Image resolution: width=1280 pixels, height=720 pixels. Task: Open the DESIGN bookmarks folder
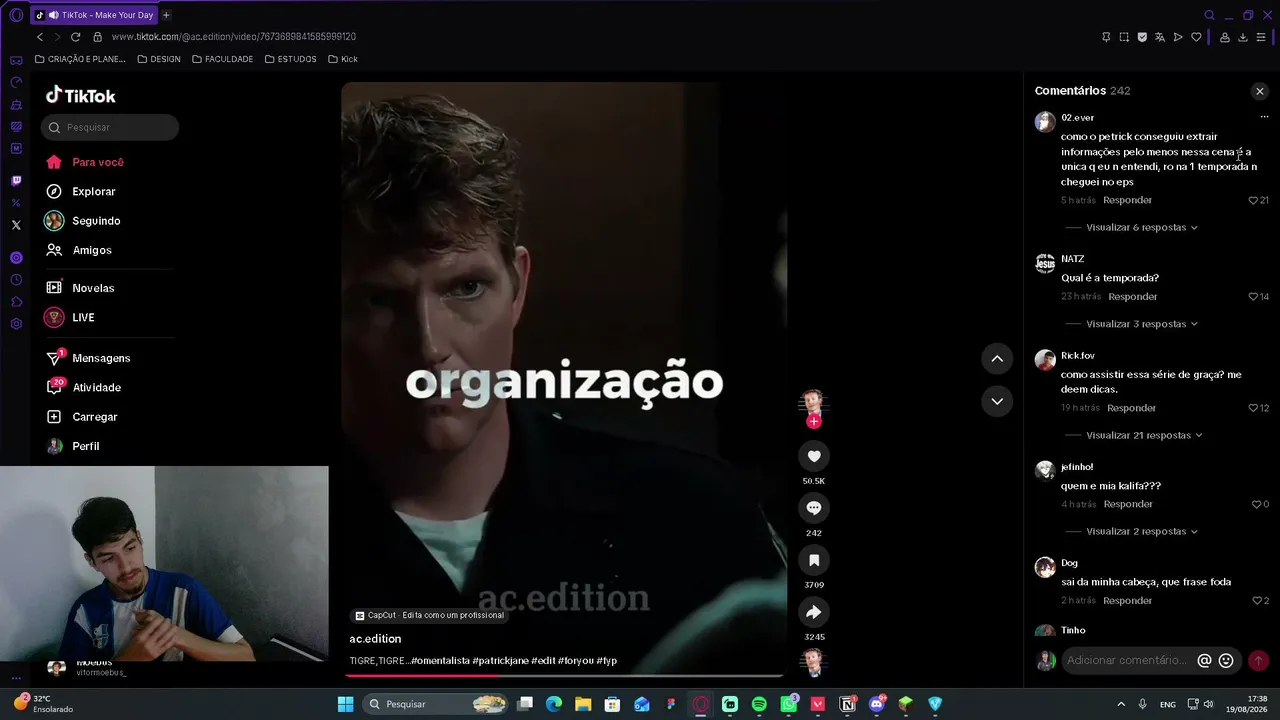click(x=159, y=59)
